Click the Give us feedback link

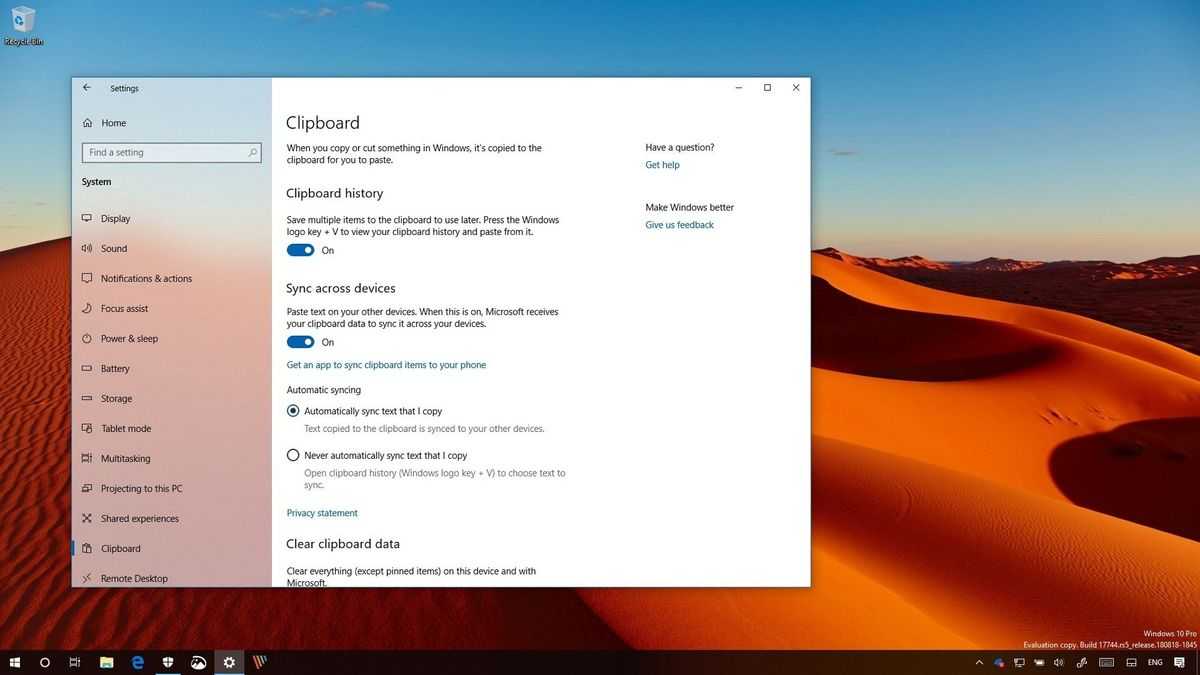click(679, 225)
